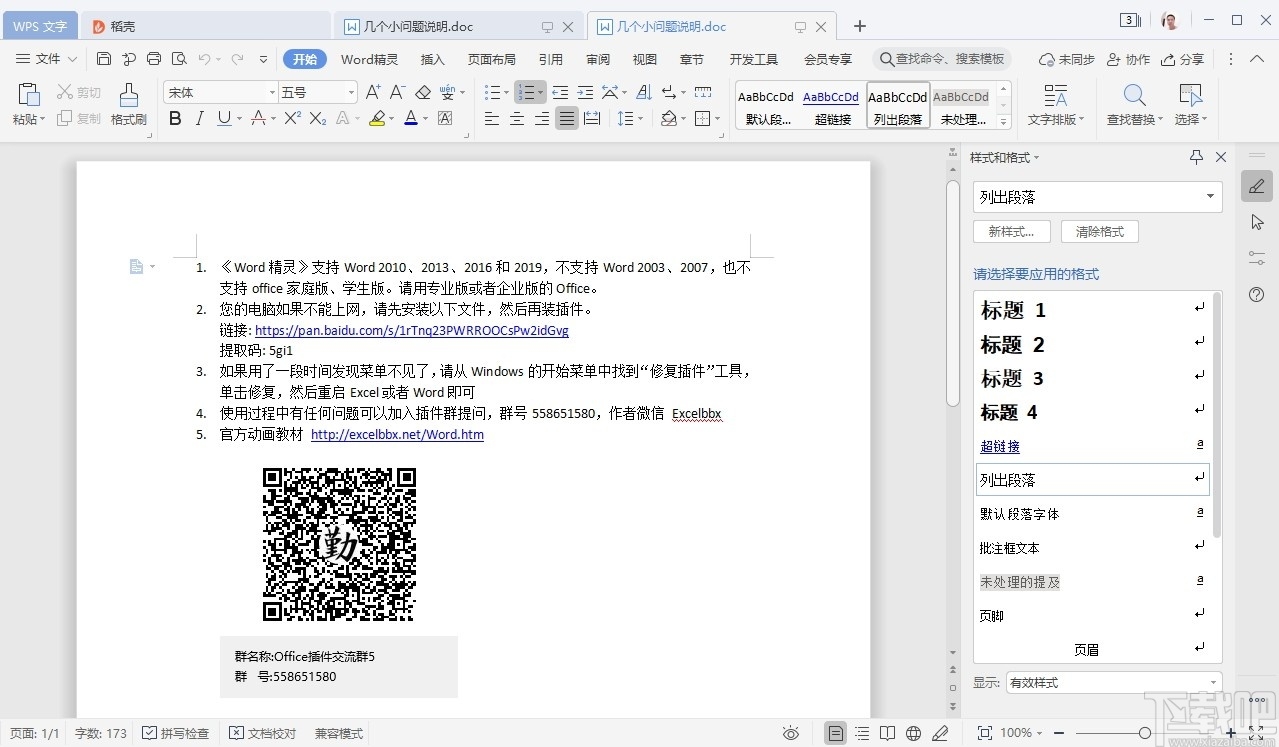Toggle Justify paragraph alignment
Viewport: 1279px width, 747px height.
click(567, 119)
